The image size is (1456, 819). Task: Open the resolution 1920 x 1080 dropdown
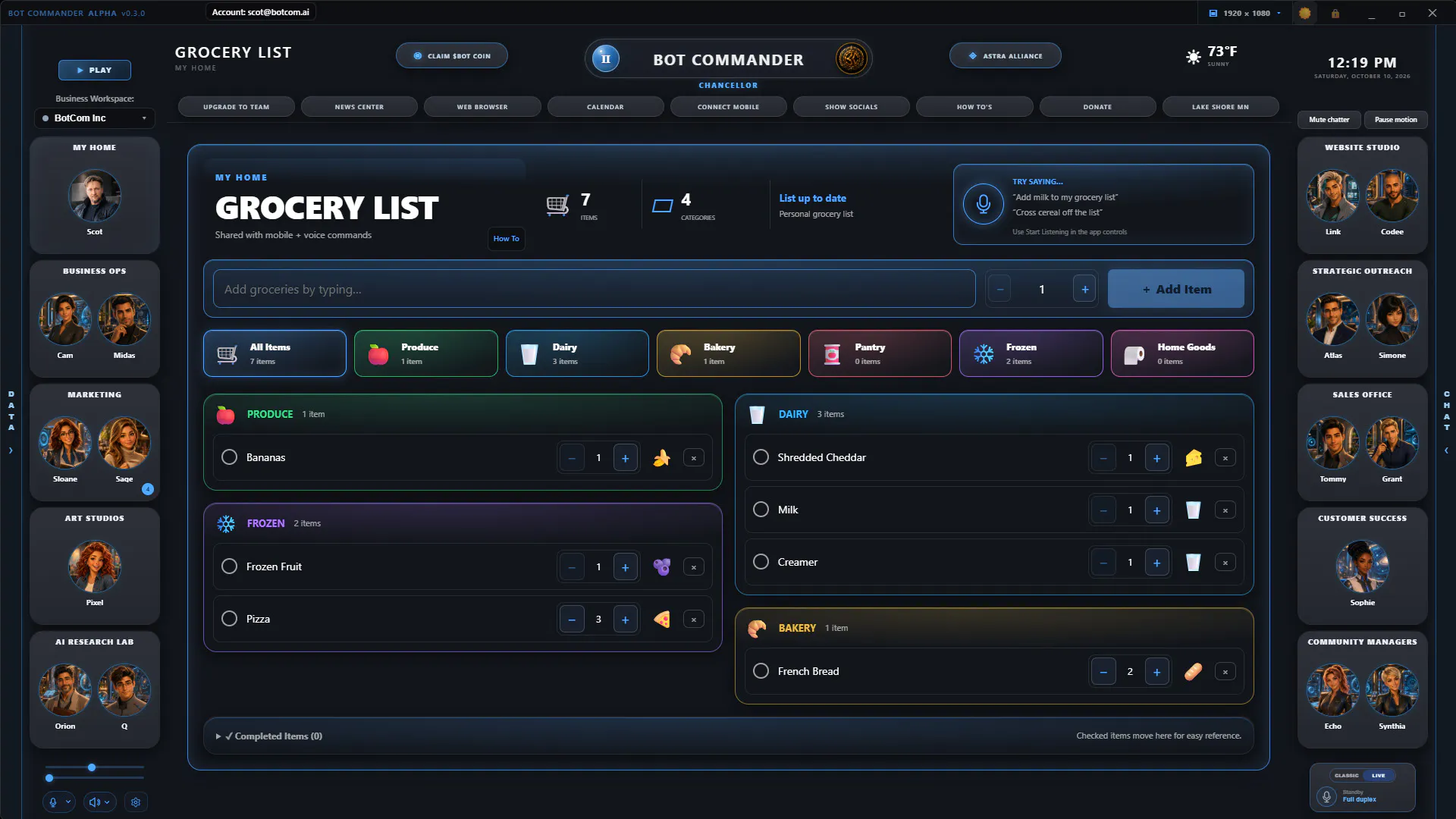(x=1244, y=13)
